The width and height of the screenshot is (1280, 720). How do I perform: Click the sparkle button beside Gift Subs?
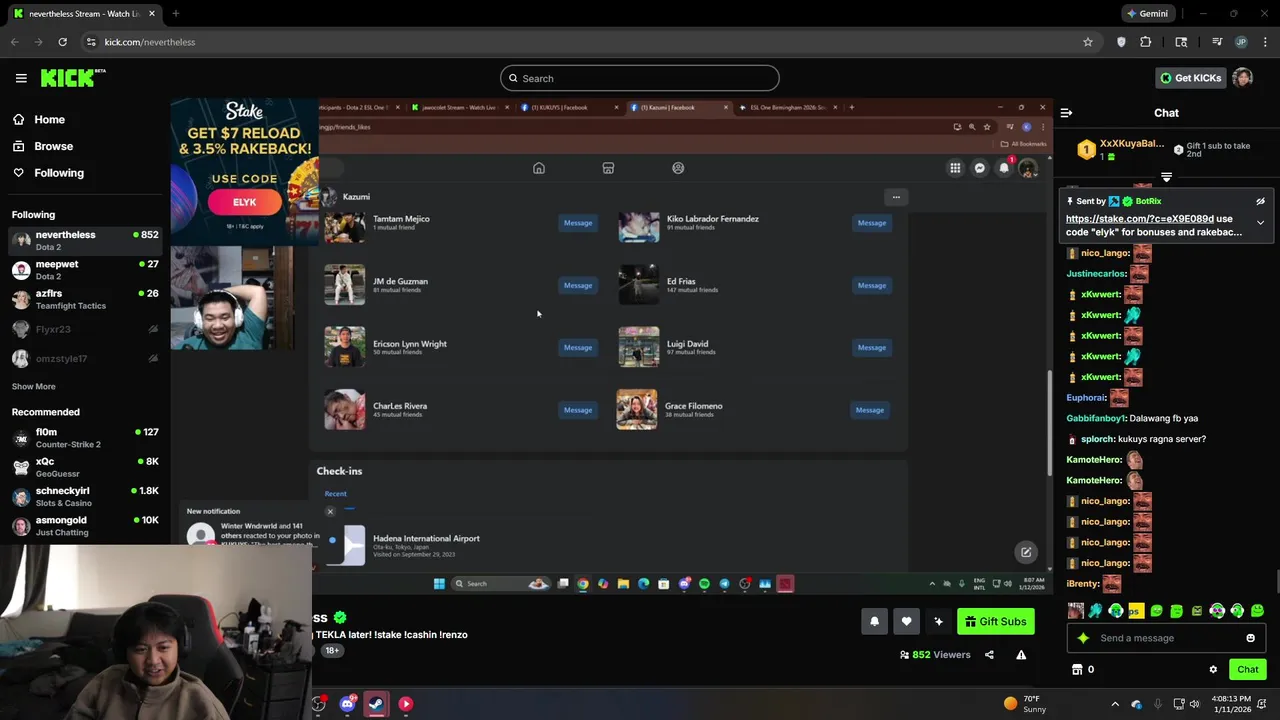[938, 621]
